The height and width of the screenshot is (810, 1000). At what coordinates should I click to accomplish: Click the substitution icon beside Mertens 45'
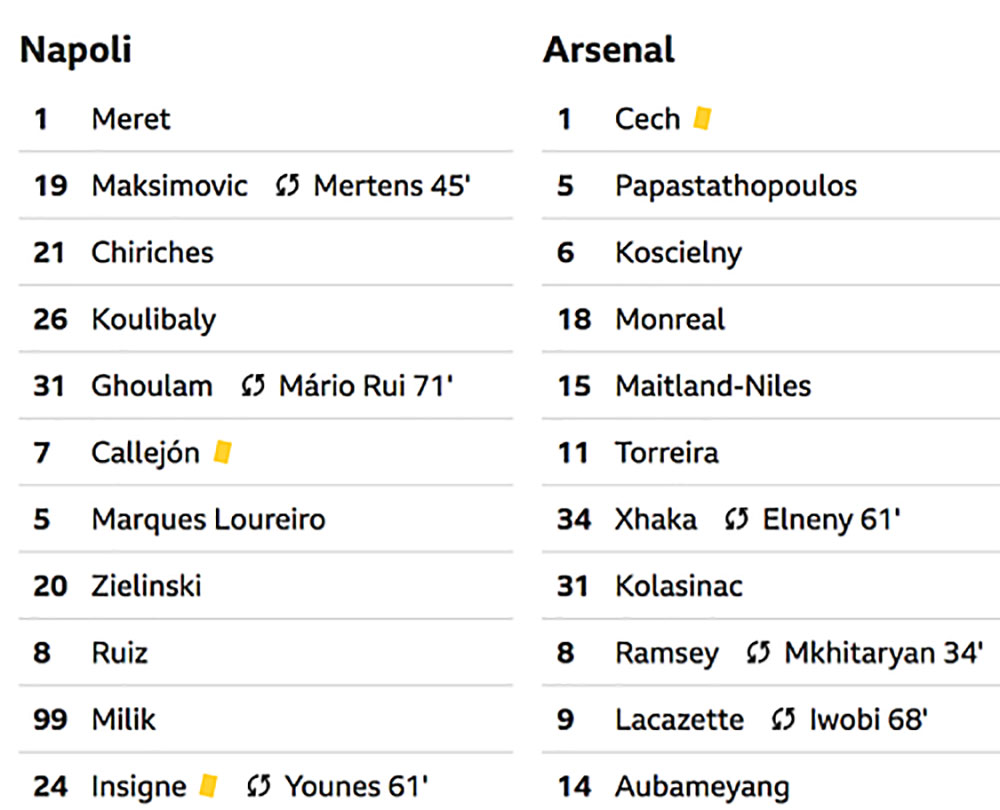coord(287,186)
